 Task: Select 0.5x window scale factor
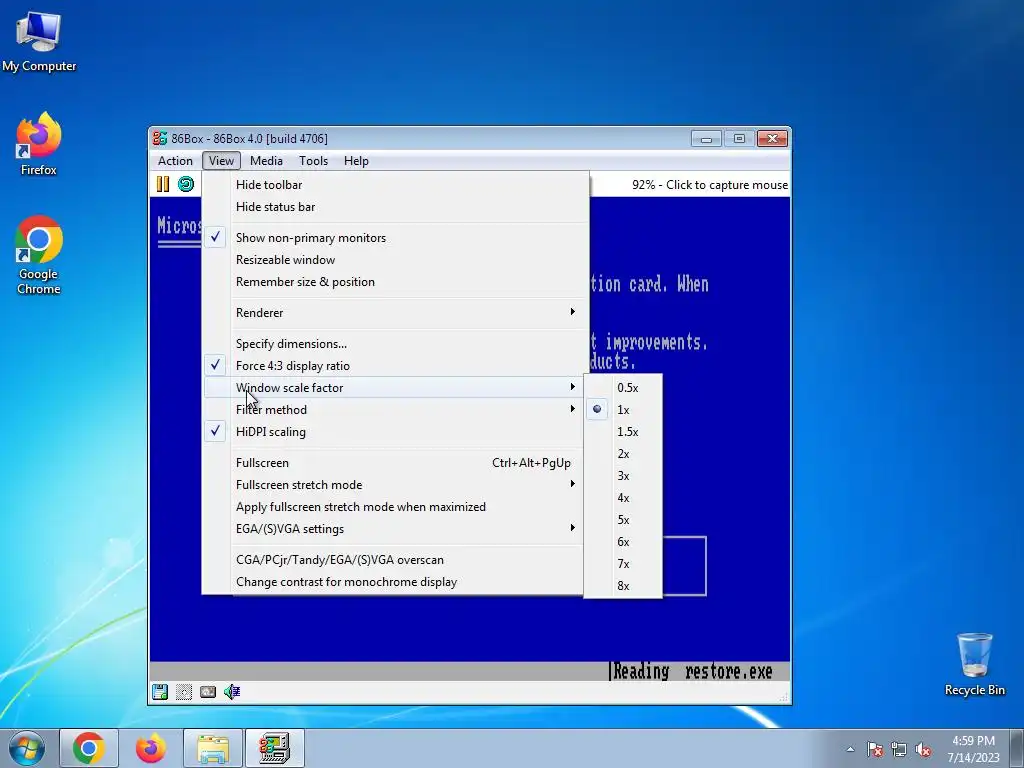(623, 387)
